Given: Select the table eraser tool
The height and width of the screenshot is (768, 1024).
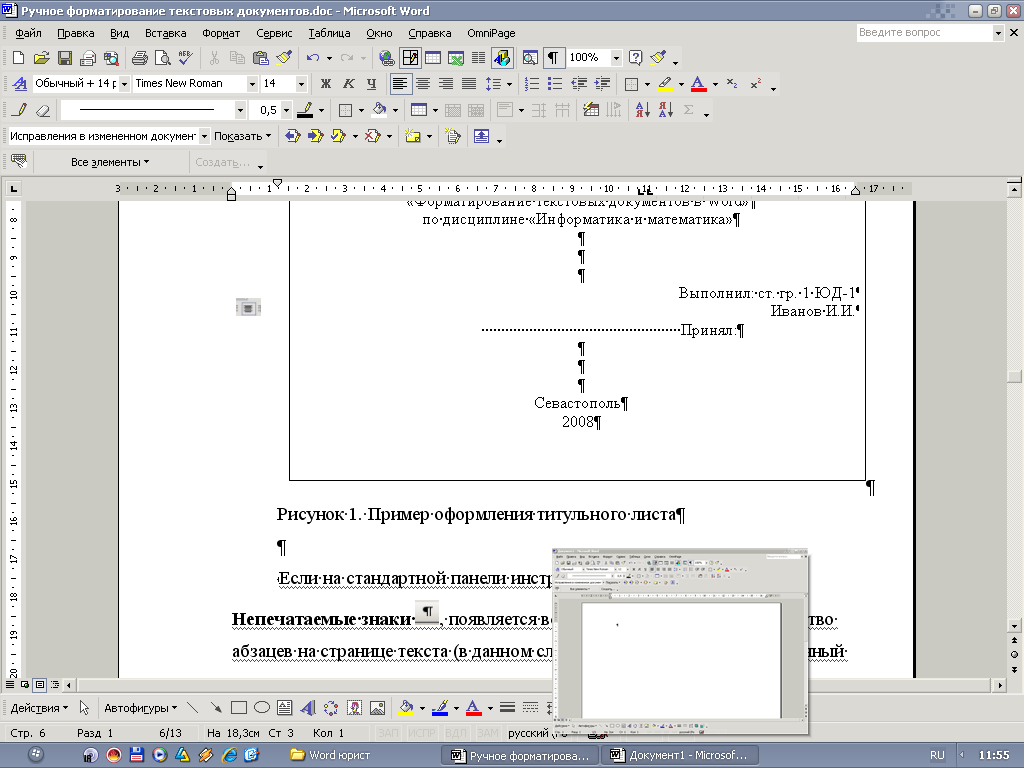Looking at the screenshot, I should pyautogui.click(x=43, y=110).
